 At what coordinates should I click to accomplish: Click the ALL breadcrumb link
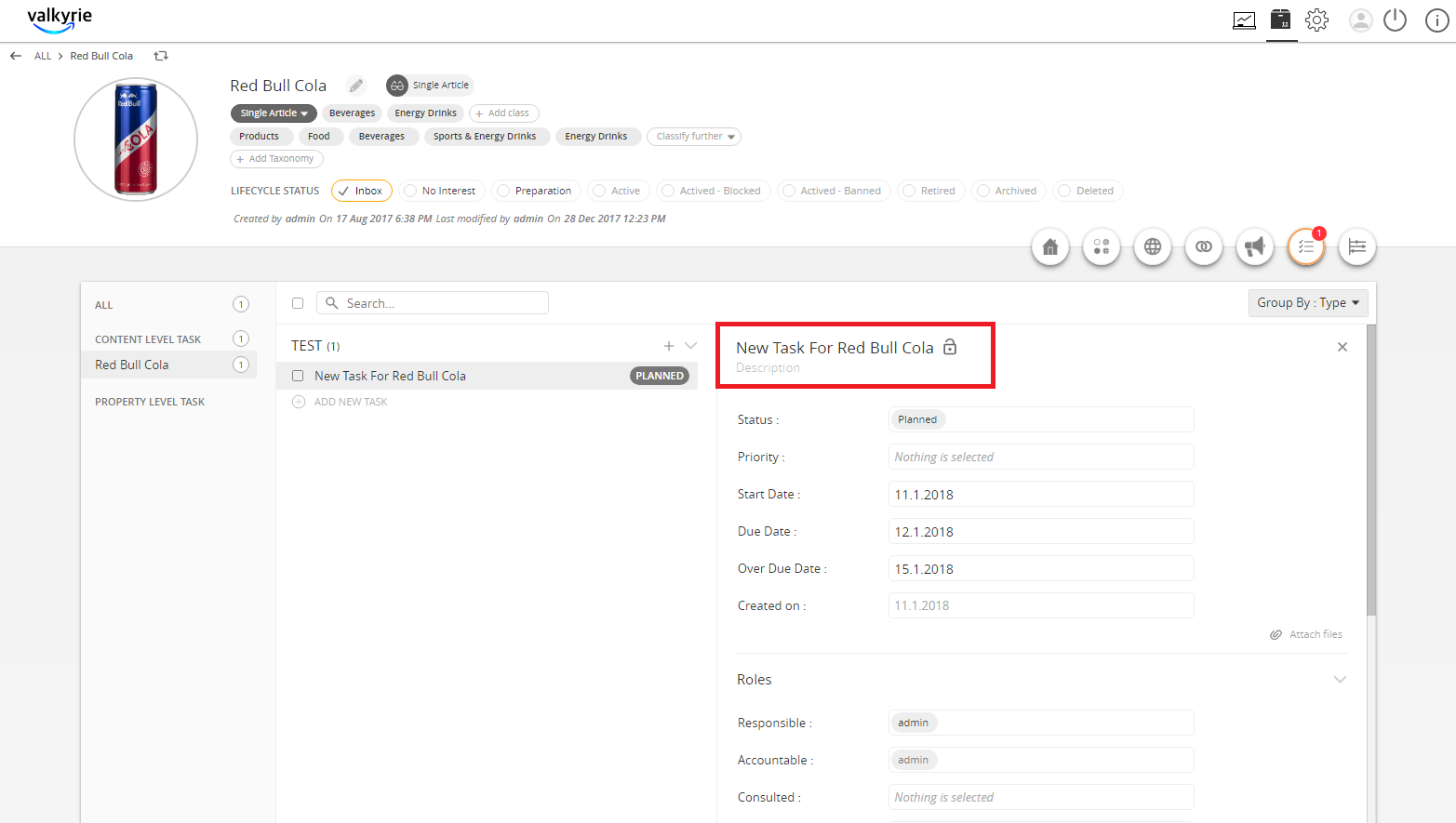pyautogui.click(x=43, y=56)
